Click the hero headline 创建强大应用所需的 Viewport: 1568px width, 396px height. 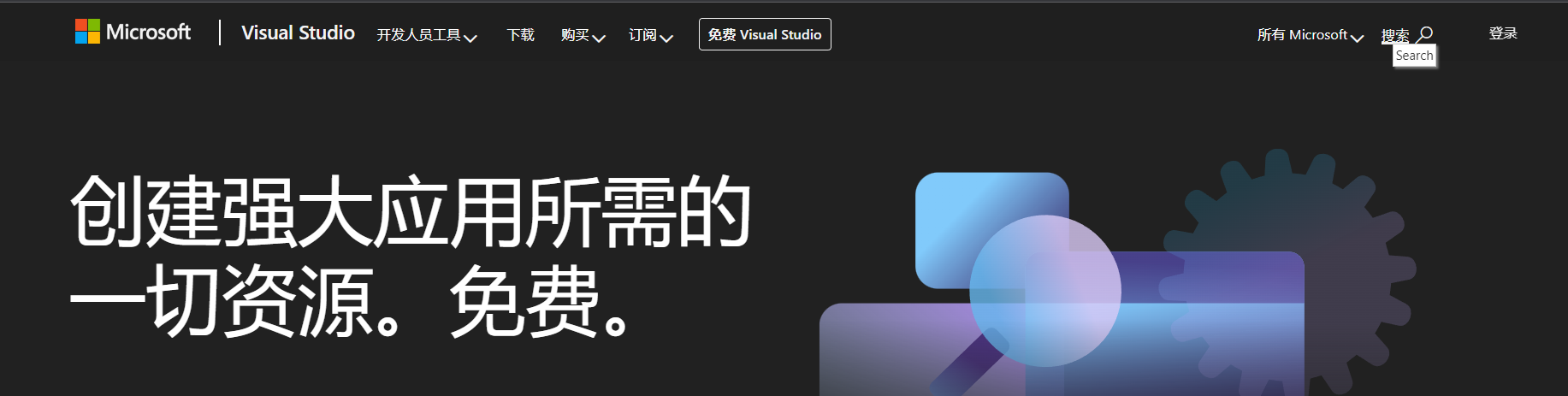point(411,211)
